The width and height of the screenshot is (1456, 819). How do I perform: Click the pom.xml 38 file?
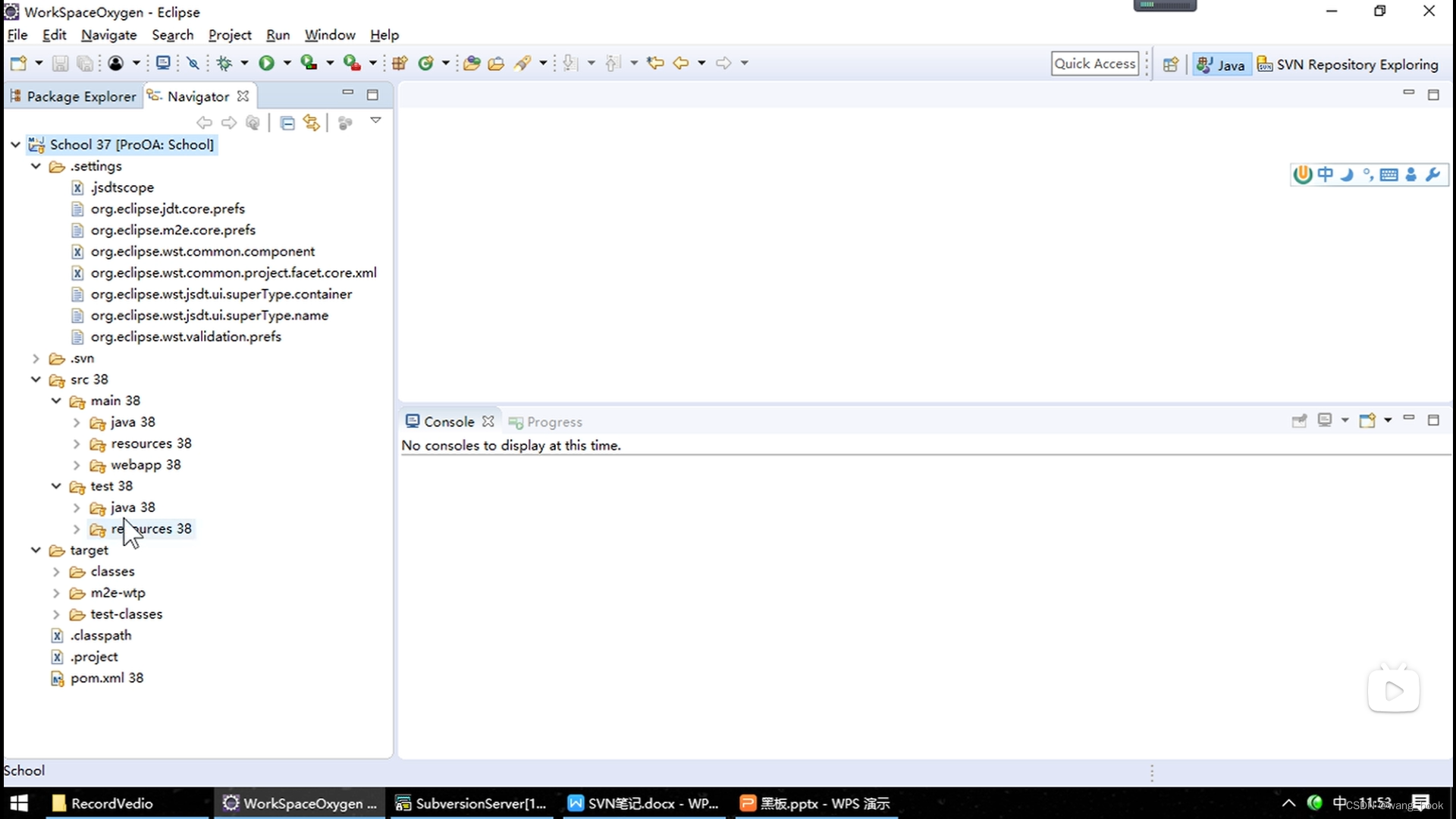(x=107, y=677)
